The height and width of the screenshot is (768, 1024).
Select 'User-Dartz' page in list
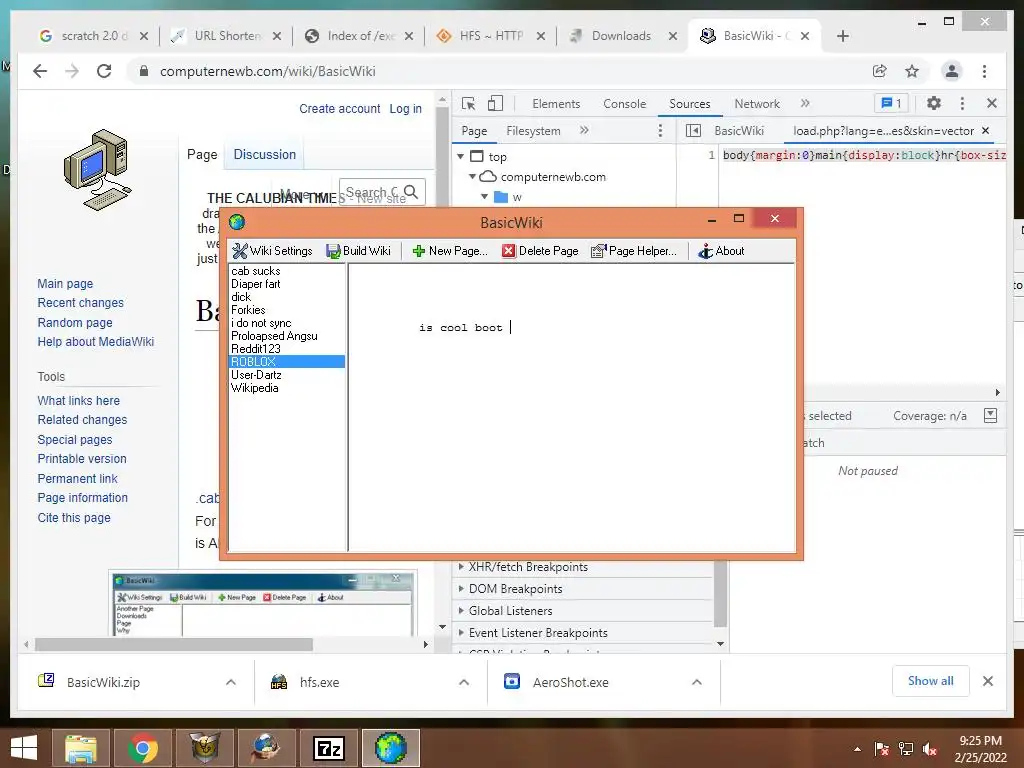click(256, 375)
